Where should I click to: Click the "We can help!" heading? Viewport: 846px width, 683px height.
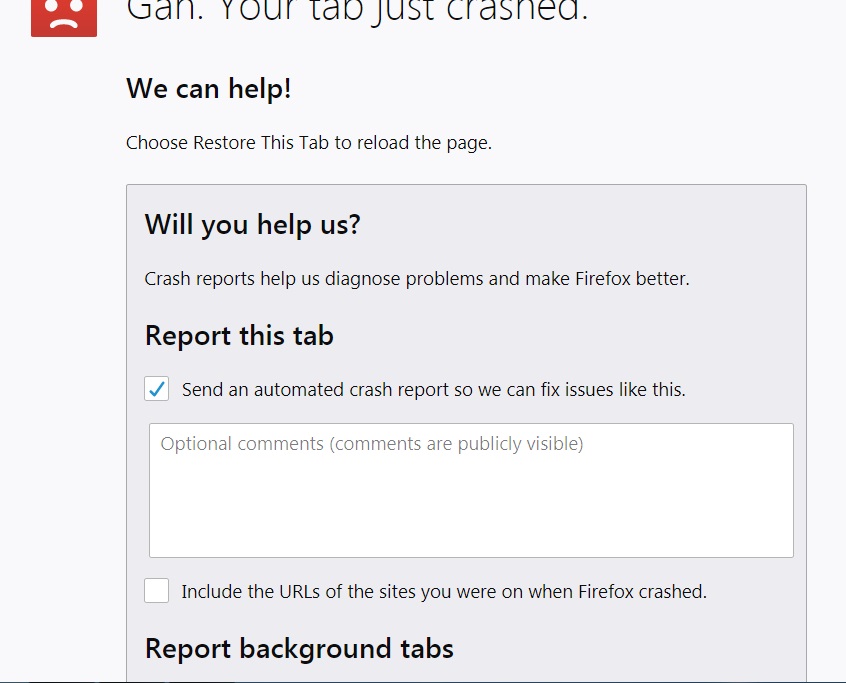tap(209, 89)
